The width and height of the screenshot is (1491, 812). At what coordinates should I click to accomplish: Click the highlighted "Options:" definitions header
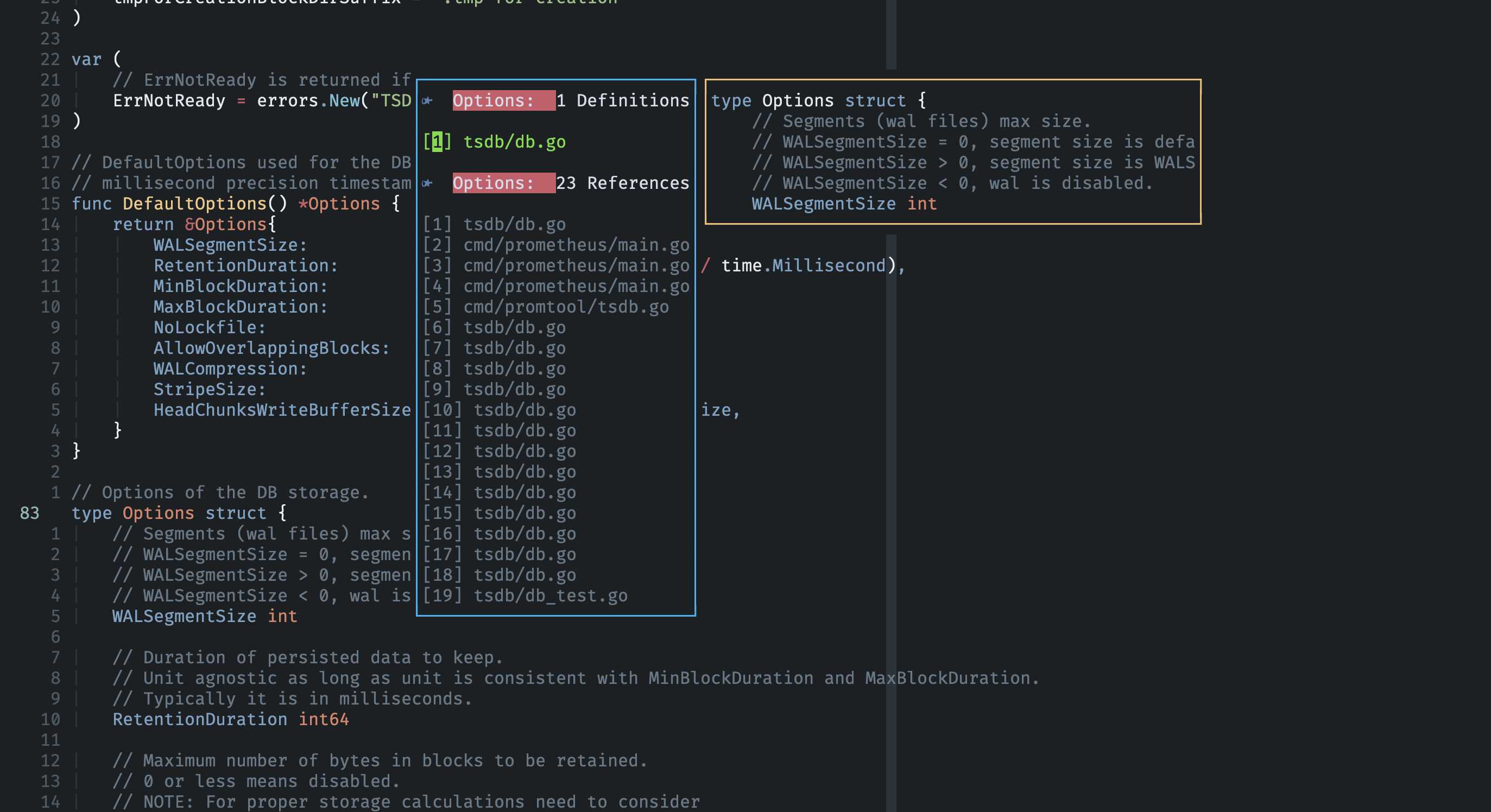(503, 100)
